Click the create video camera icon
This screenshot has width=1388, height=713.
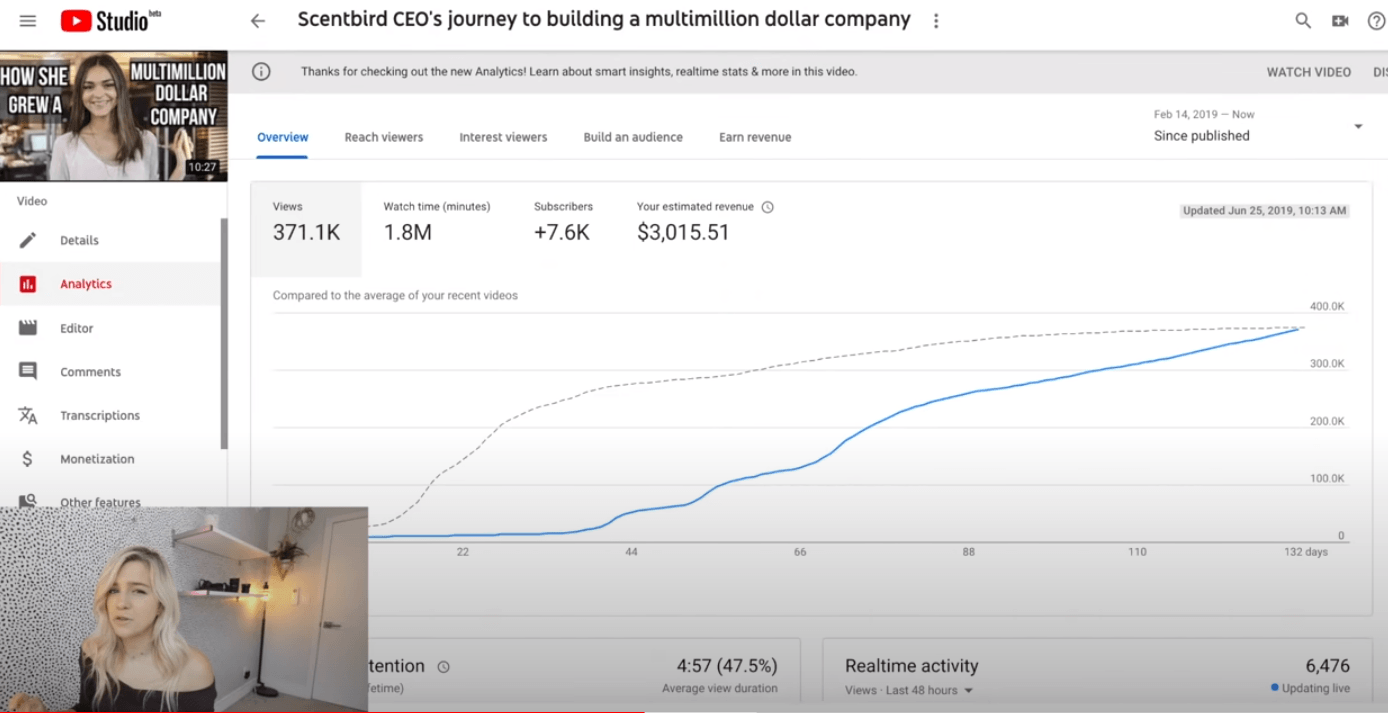(1340, 21)
